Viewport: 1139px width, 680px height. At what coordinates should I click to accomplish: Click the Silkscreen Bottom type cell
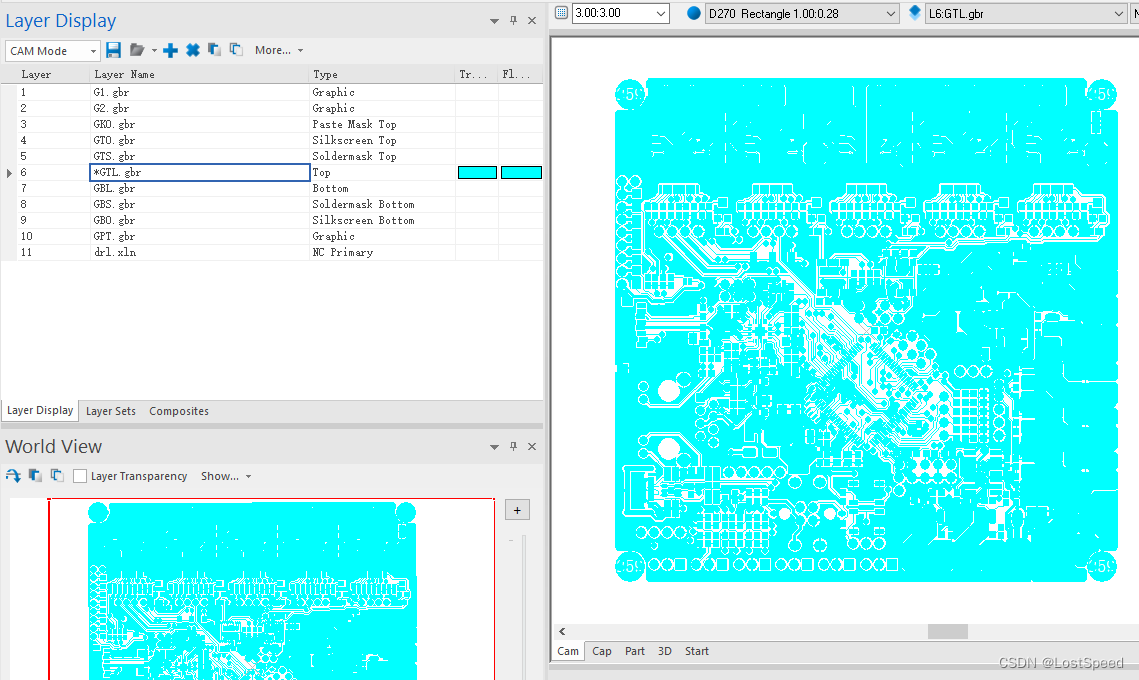pyautogui.click(x=383, y=220)
